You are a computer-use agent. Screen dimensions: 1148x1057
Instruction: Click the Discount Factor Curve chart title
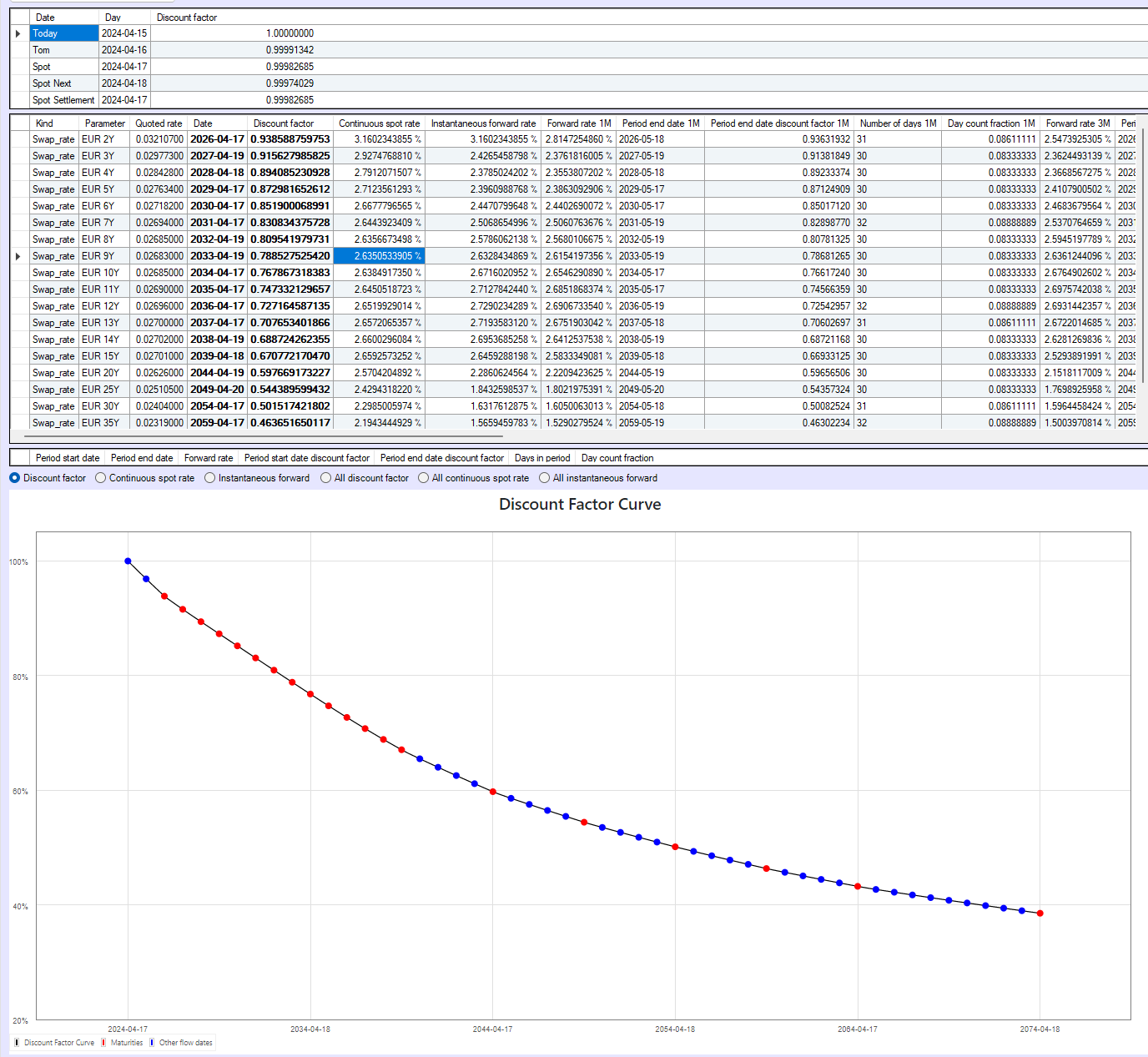click(x=580, y=505)
